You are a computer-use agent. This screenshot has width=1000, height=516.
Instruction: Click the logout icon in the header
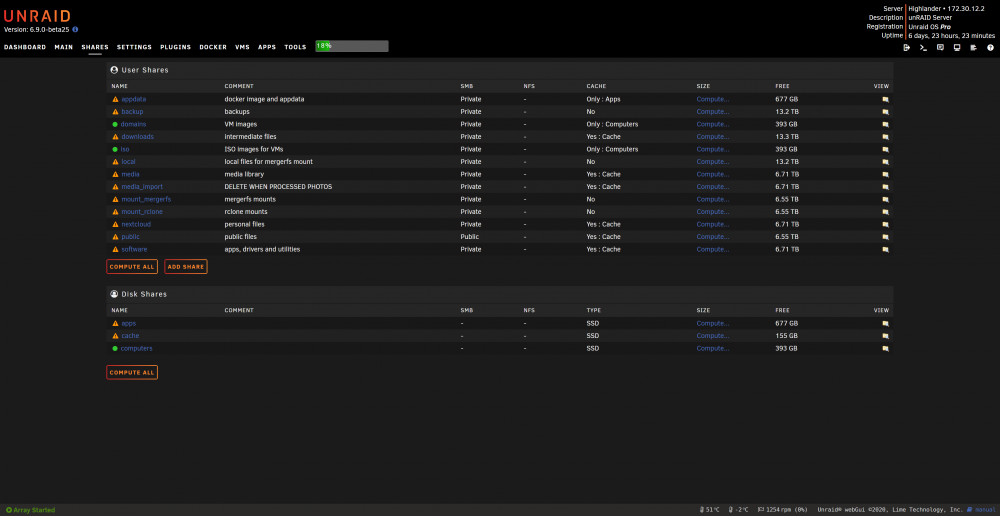tap(907, 47)
